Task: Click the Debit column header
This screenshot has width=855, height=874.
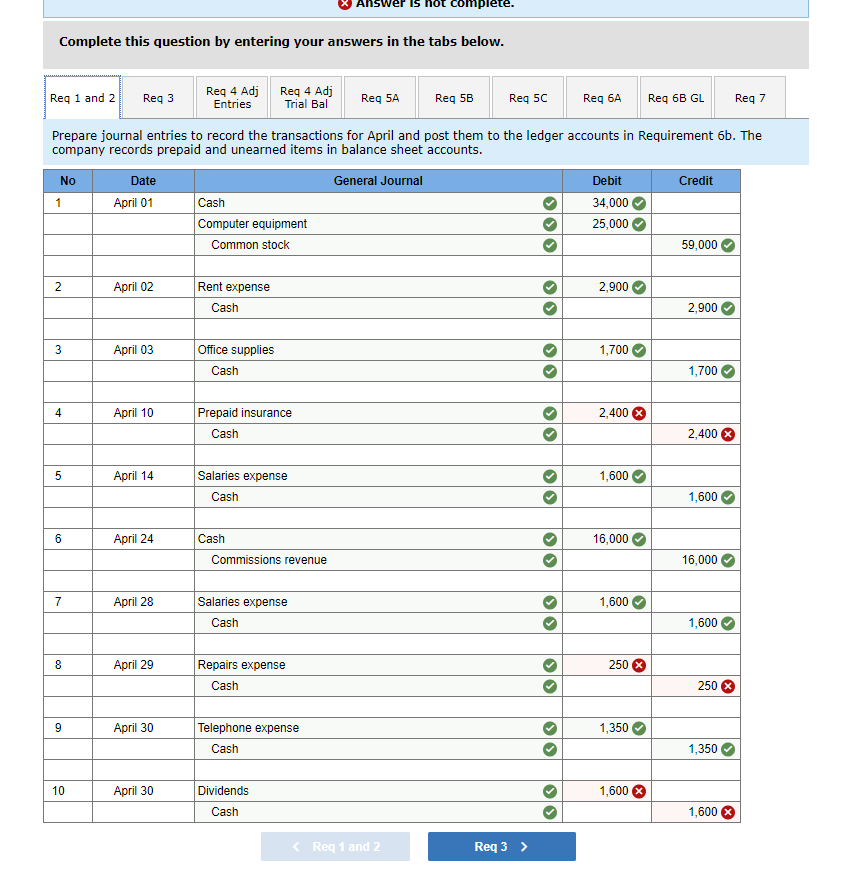Action: 606,181
